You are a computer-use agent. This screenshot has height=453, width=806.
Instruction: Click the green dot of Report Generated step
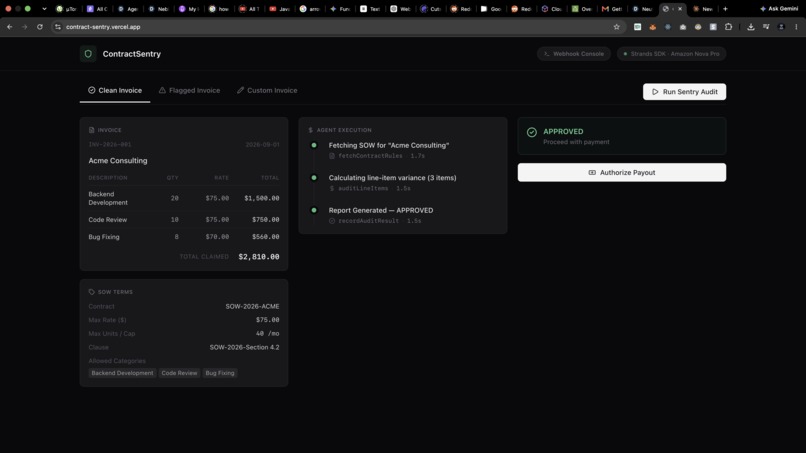tap(314, 210)
